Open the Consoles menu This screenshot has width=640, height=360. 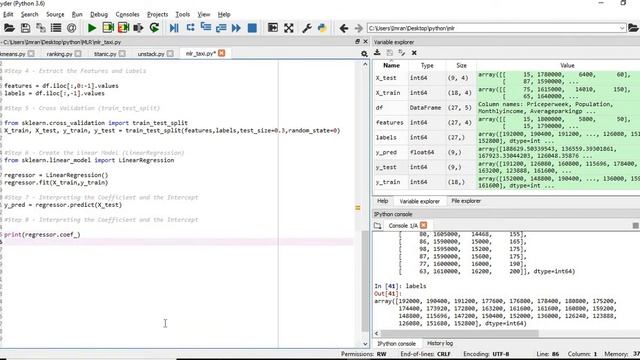127,14
